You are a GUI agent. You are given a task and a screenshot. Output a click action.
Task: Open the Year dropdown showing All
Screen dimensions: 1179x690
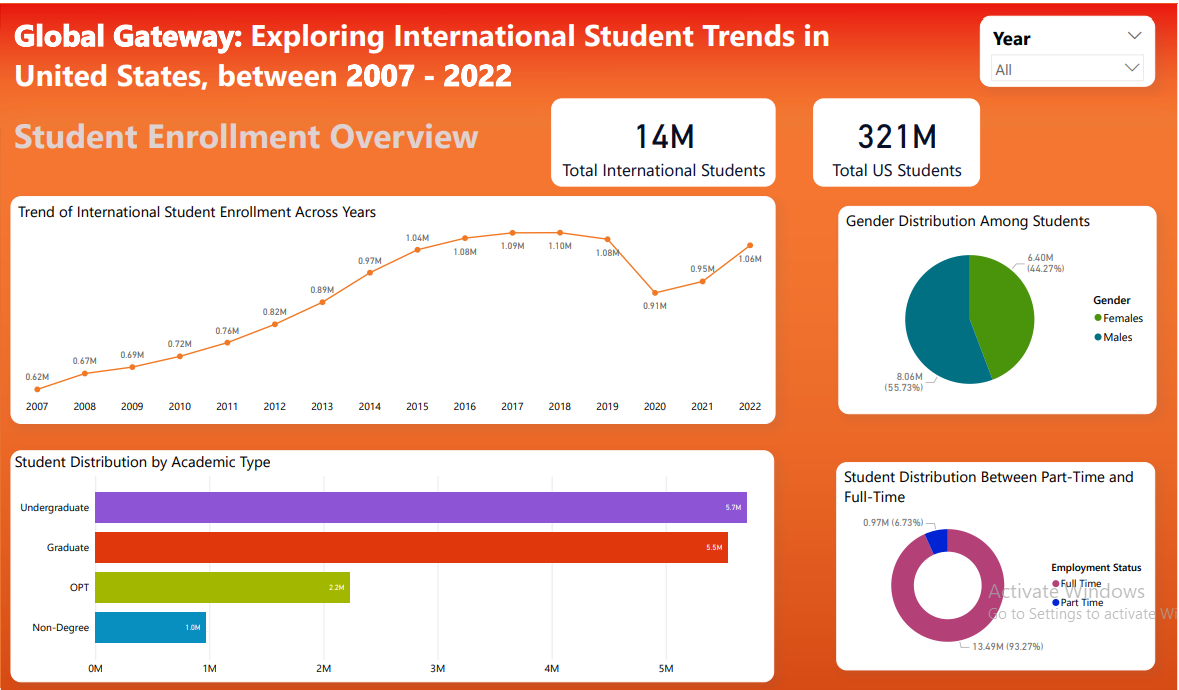(x=1067, y=69)
